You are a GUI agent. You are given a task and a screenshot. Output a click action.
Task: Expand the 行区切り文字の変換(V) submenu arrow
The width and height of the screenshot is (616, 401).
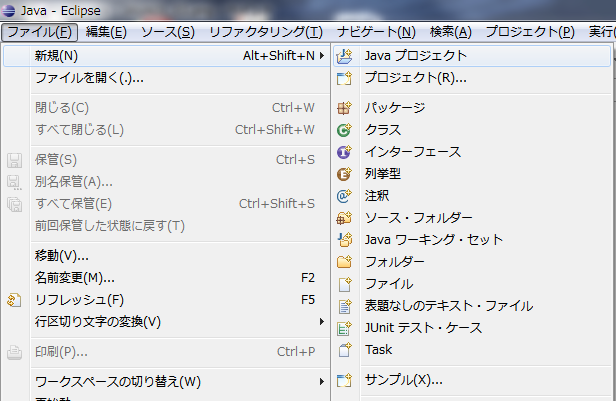322,322
